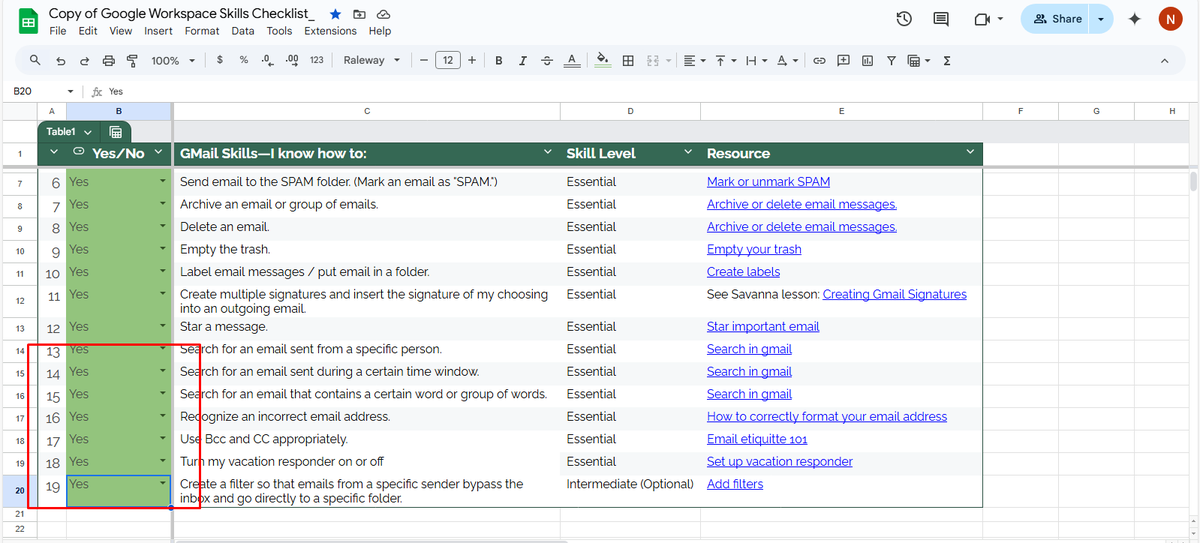Screen dimensions: 1200x543
Task: Open horizontal align dropdown
Action: click(x=695, y=60)
